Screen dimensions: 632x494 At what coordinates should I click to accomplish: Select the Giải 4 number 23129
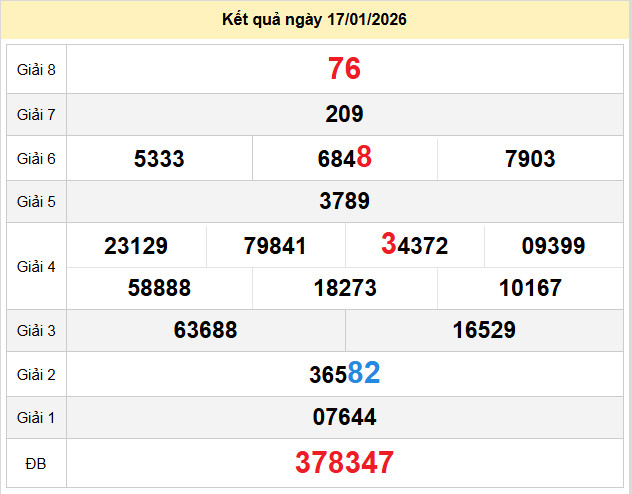pos(136,246)
